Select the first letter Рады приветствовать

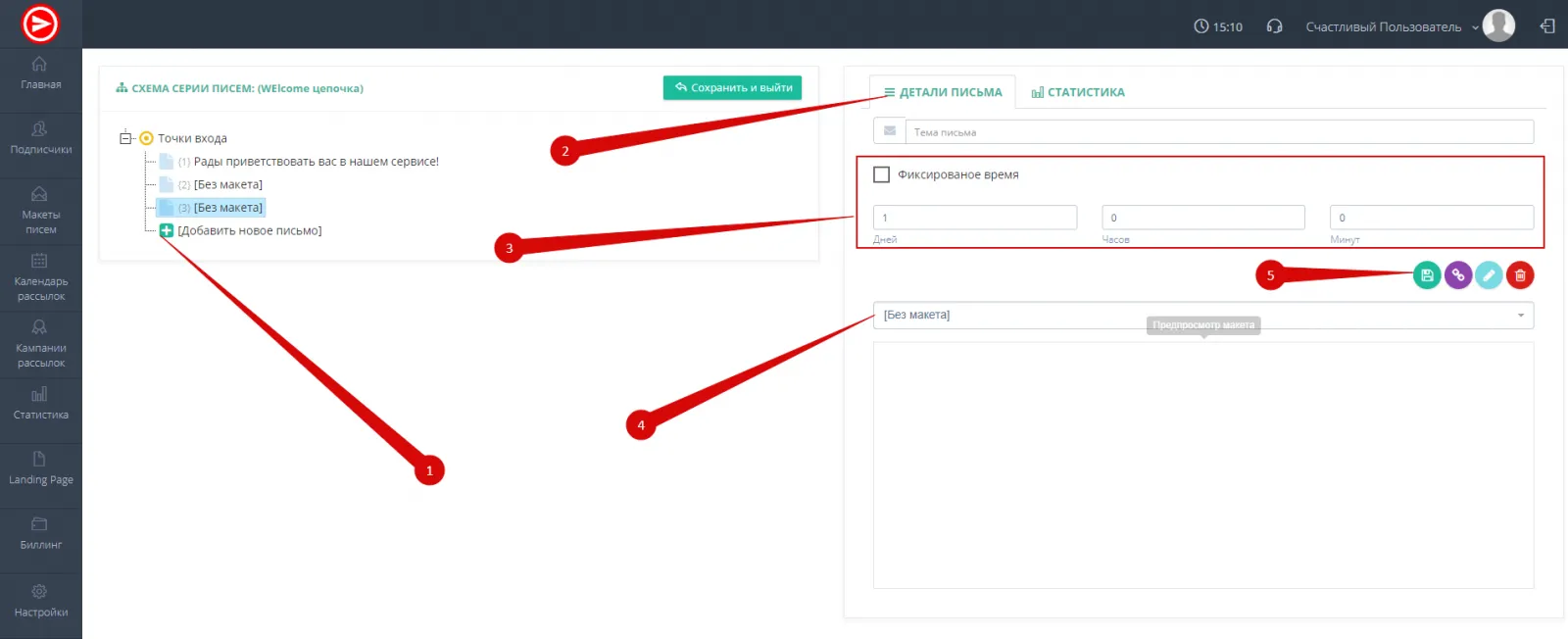[316, 162]
